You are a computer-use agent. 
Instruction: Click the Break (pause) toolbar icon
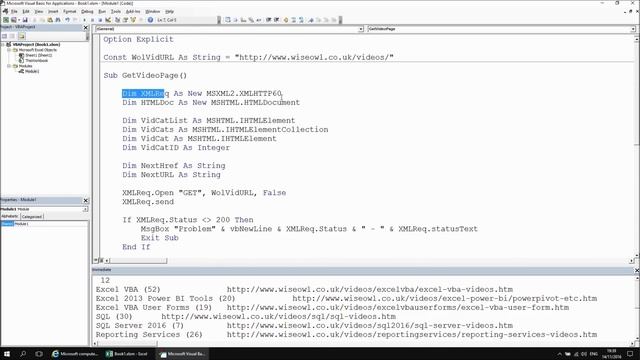[x=92, y=20]
